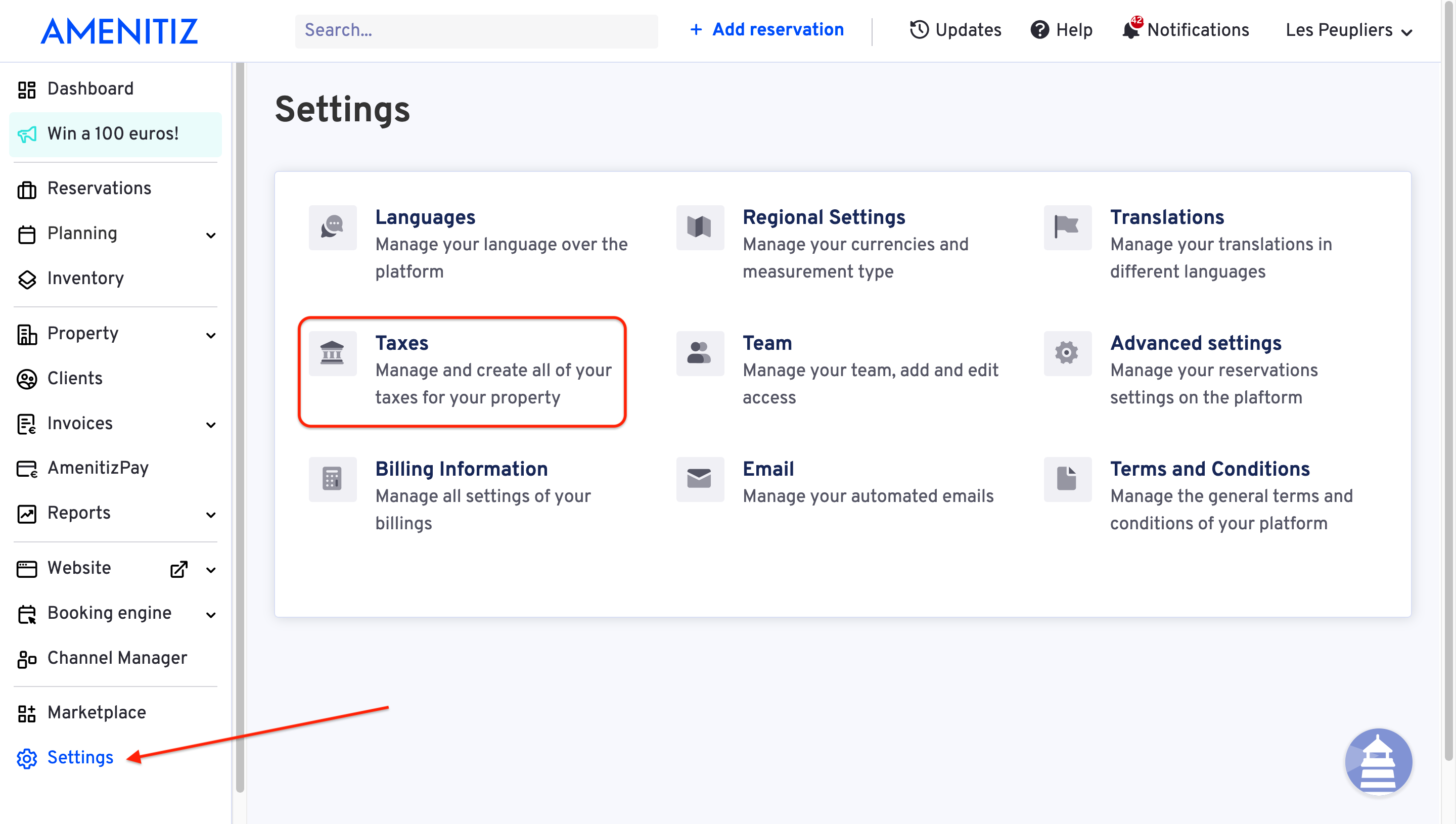
Task: Click the Settings gear icon in sidebar
Action: point(27,758)
